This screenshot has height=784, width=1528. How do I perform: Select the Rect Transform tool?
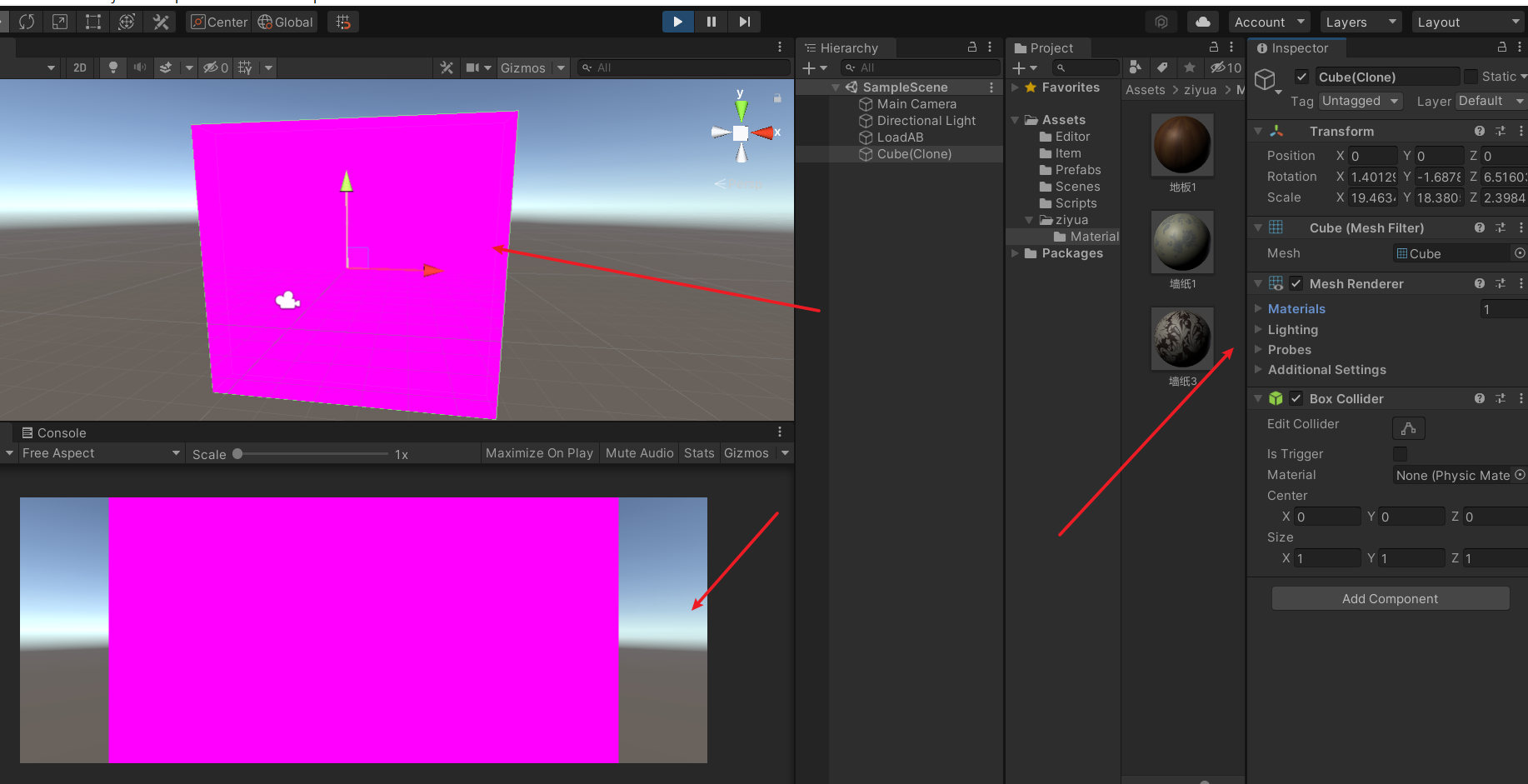point(93,22)
